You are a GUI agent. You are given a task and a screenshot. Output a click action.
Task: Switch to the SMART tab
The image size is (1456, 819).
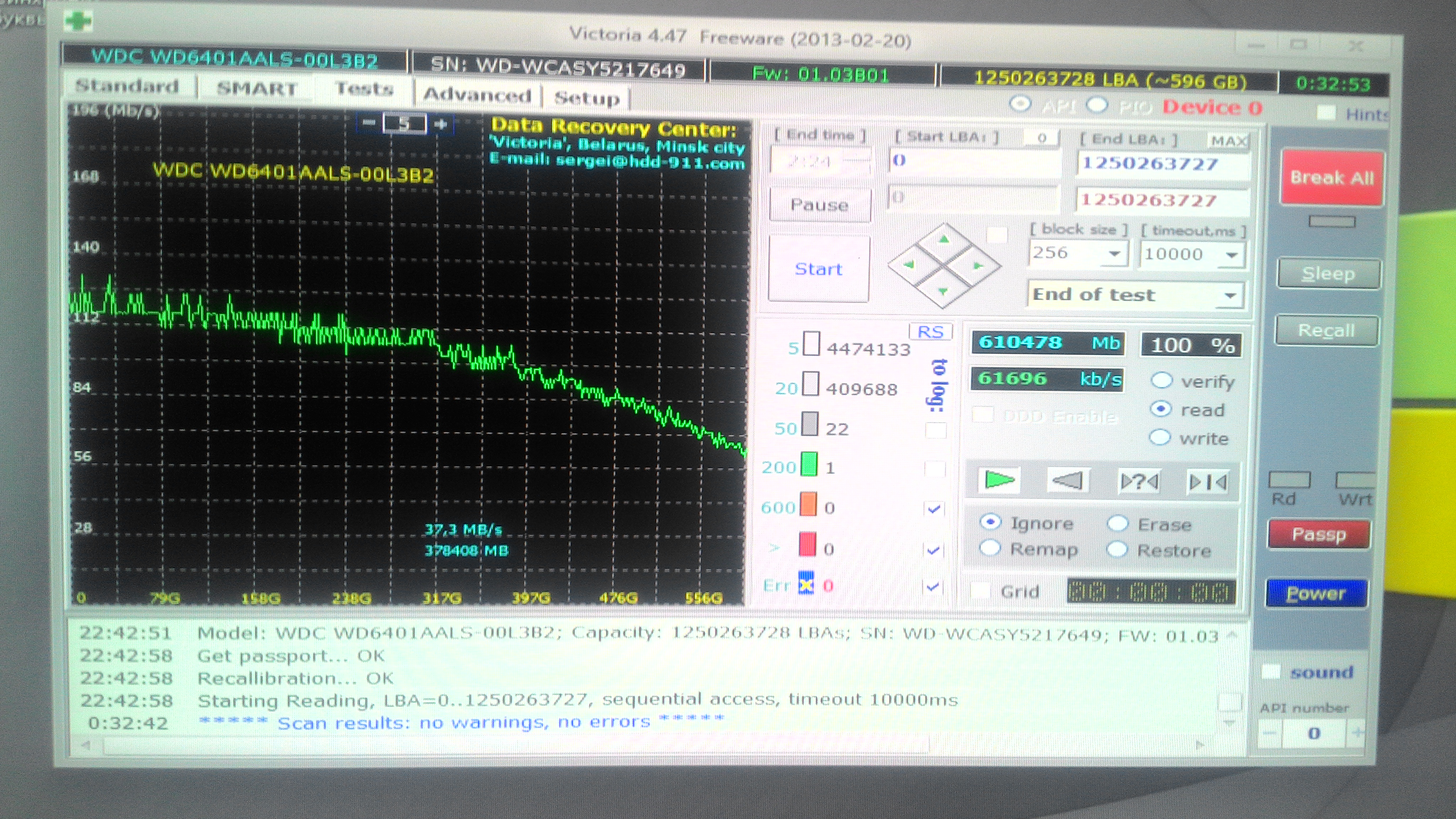click(x=257, y=89)
